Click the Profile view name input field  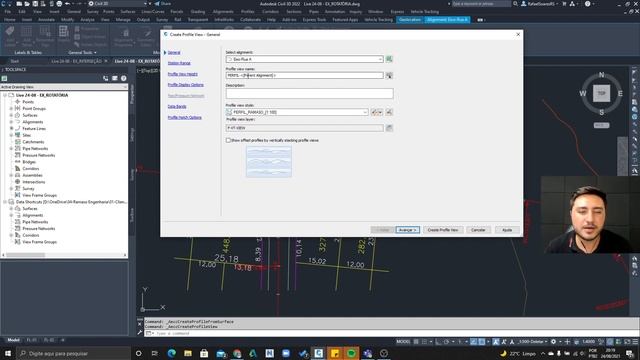click(304, 76)
